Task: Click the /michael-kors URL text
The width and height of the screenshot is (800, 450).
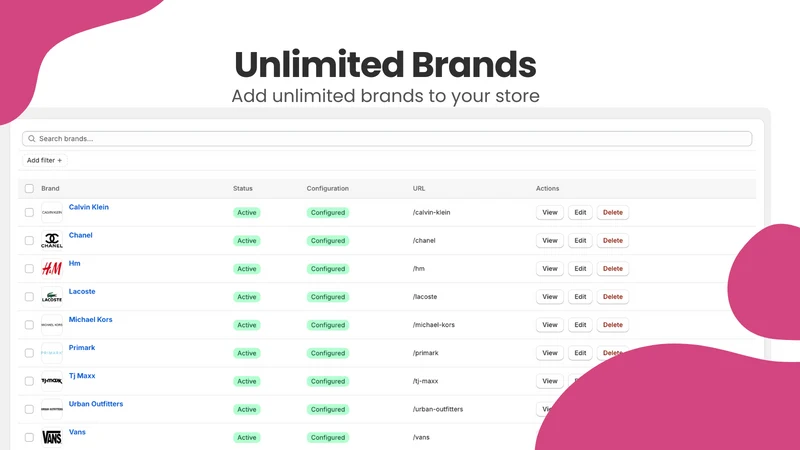Action: (434, 324)
